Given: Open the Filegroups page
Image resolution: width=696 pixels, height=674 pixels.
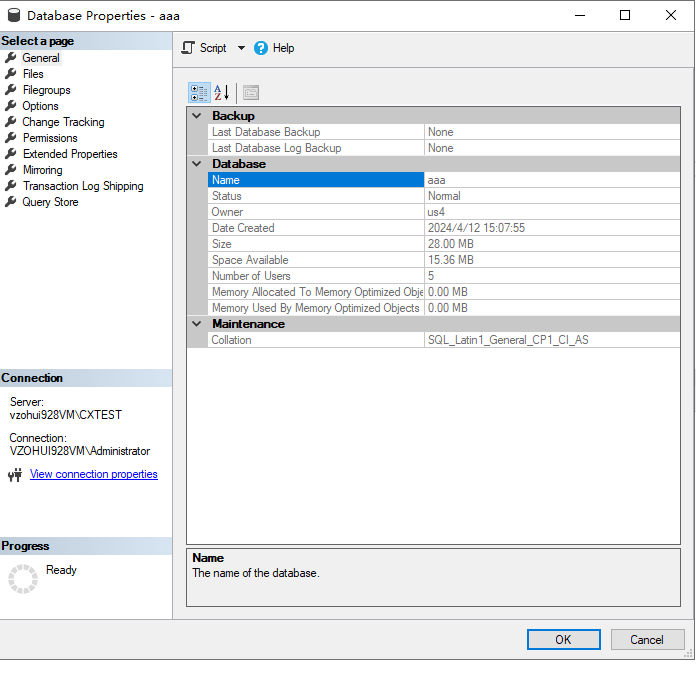Looking at the screenshot, I should click(47, 90).
